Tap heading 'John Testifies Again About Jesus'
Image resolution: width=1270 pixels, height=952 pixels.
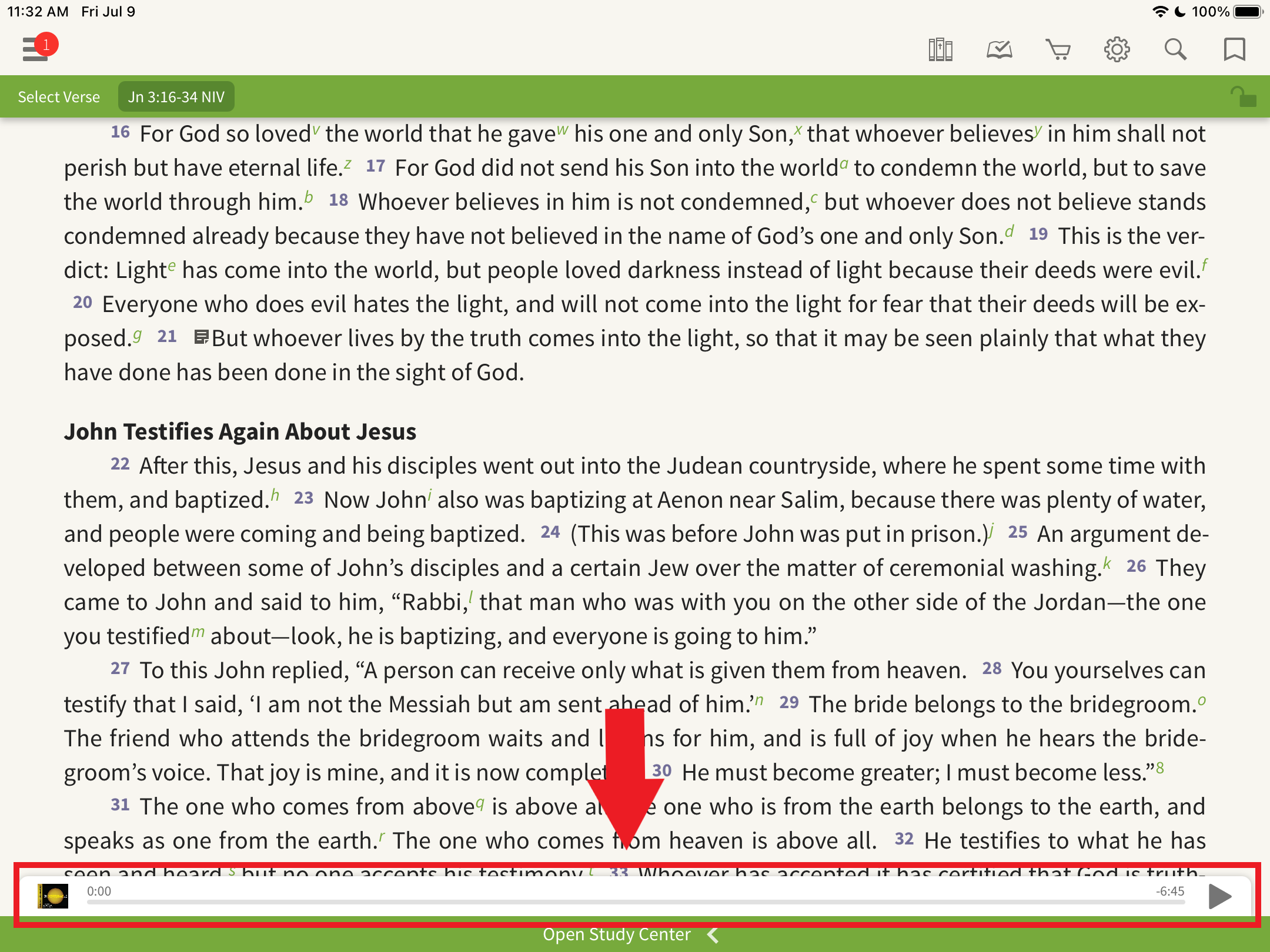(x=240, y=431)
